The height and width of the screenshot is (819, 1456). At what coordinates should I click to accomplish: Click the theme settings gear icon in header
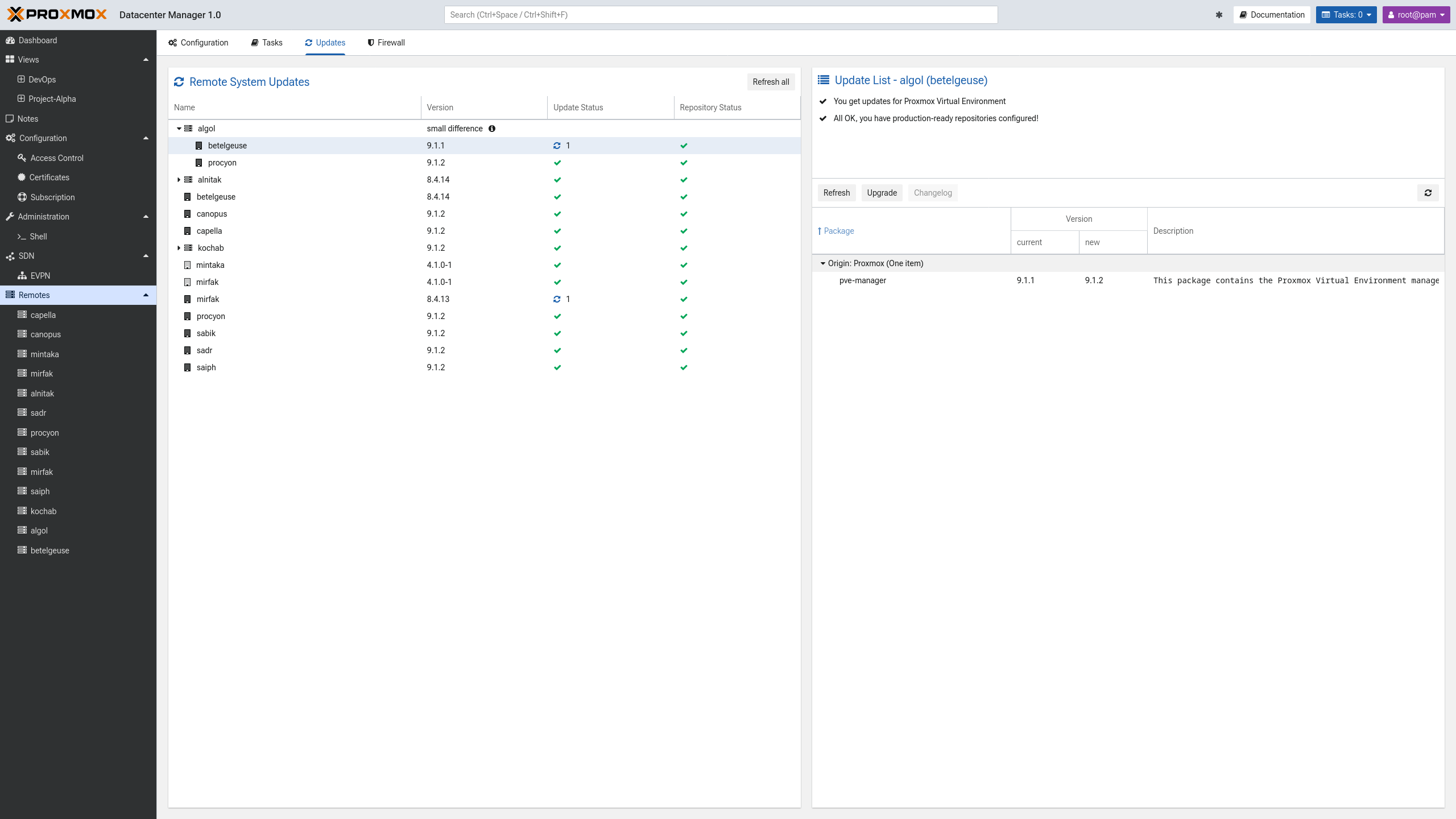click(x=1219, y=15)
